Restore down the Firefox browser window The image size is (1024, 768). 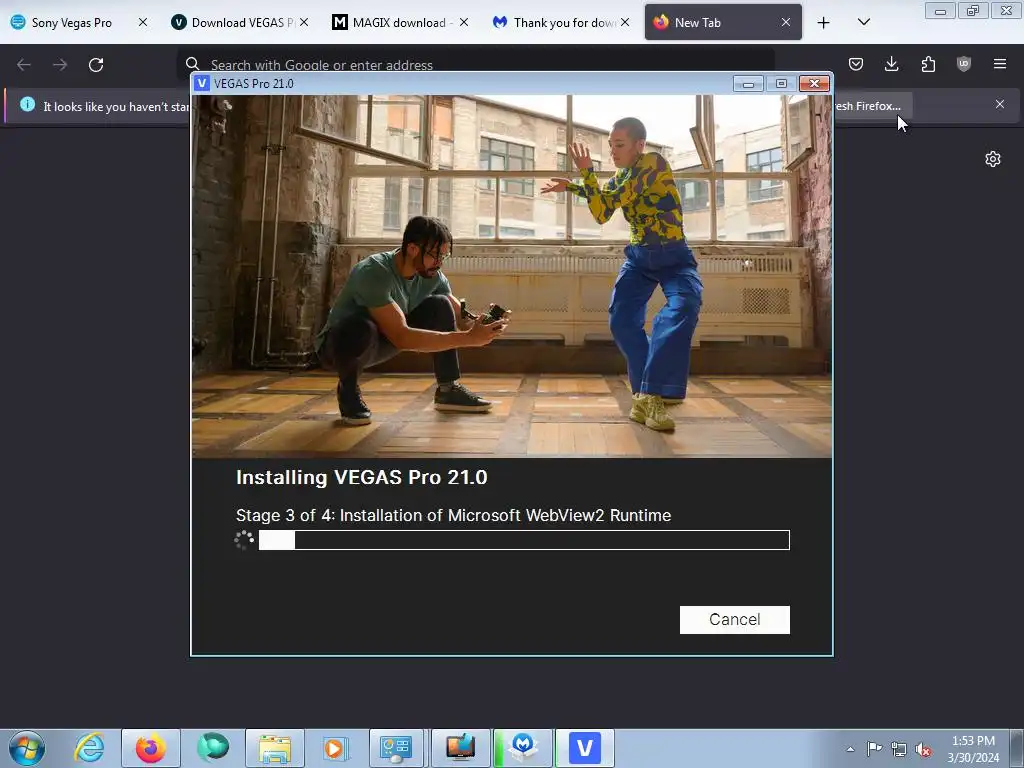[972, 10]
